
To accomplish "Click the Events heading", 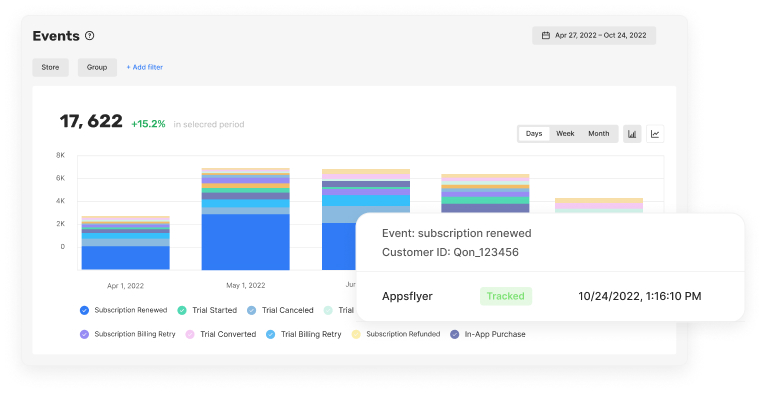I will [56, 36].
